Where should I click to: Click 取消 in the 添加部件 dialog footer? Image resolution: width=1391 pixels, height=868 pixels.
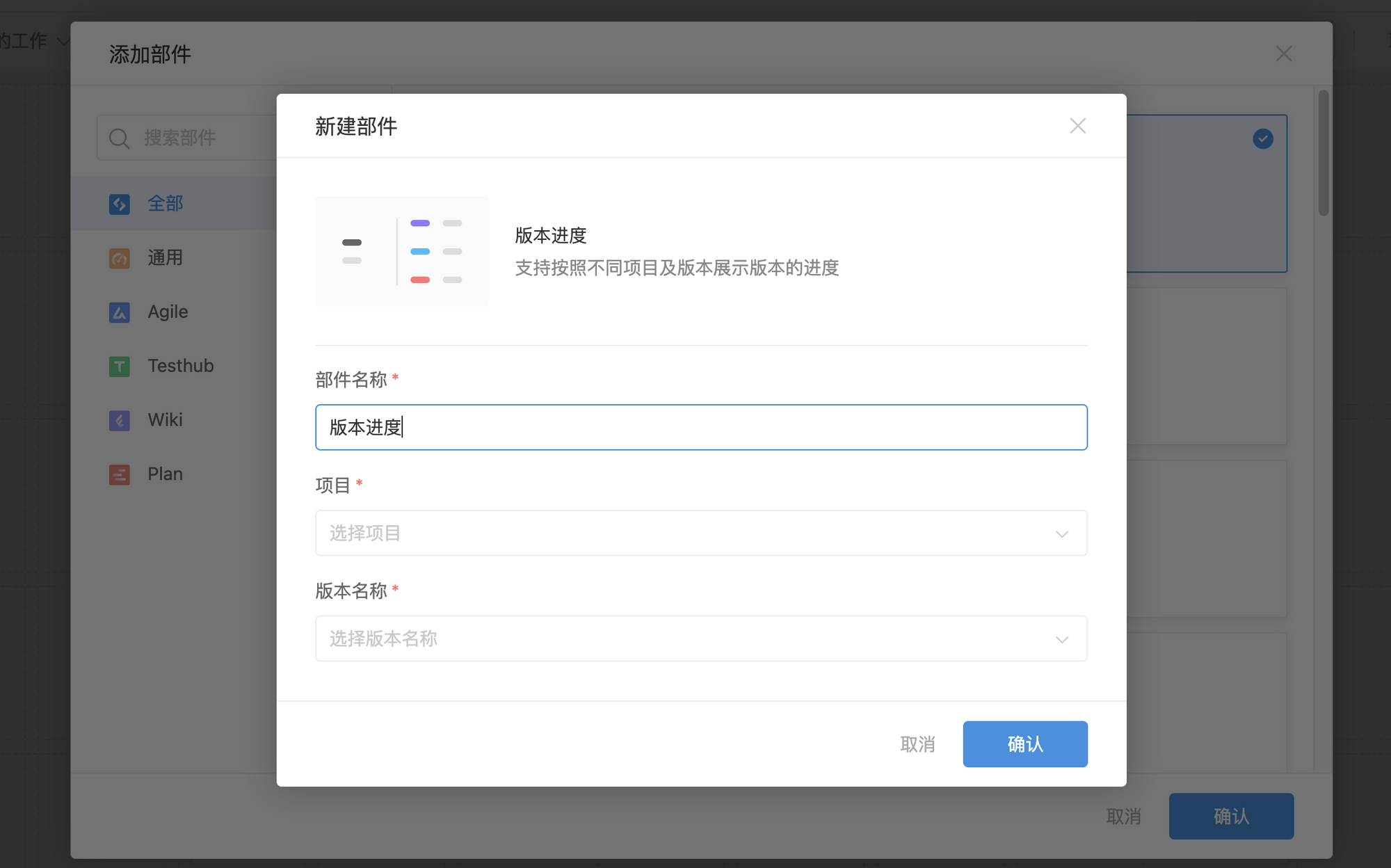(x=1124, y=816)
